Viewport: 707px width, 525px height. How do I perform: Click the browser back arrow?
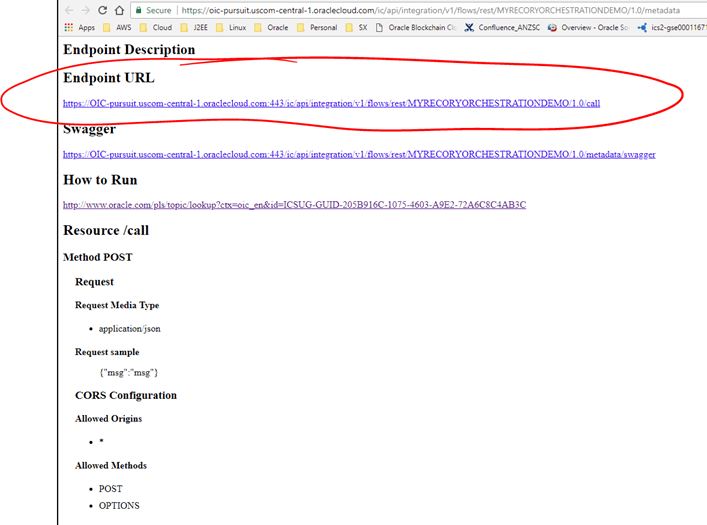[x=68, y=10]
